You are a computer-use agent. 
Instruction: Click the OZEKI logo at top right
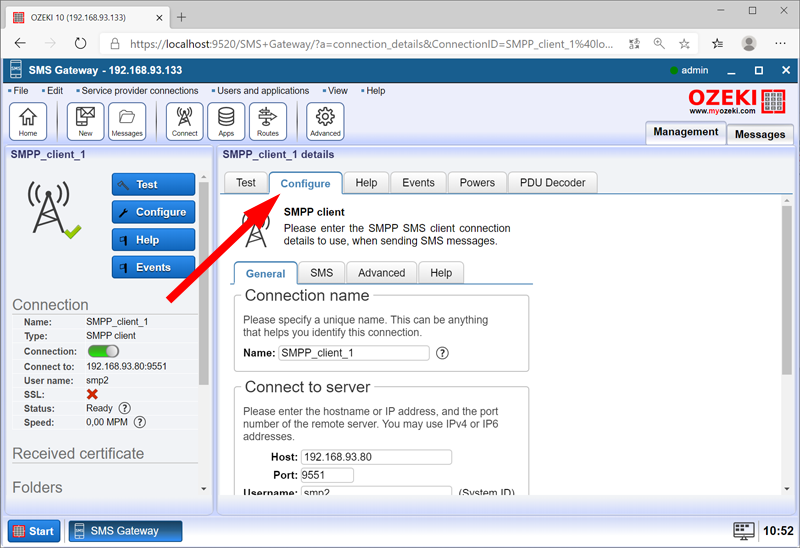click(x=736, y=101)
